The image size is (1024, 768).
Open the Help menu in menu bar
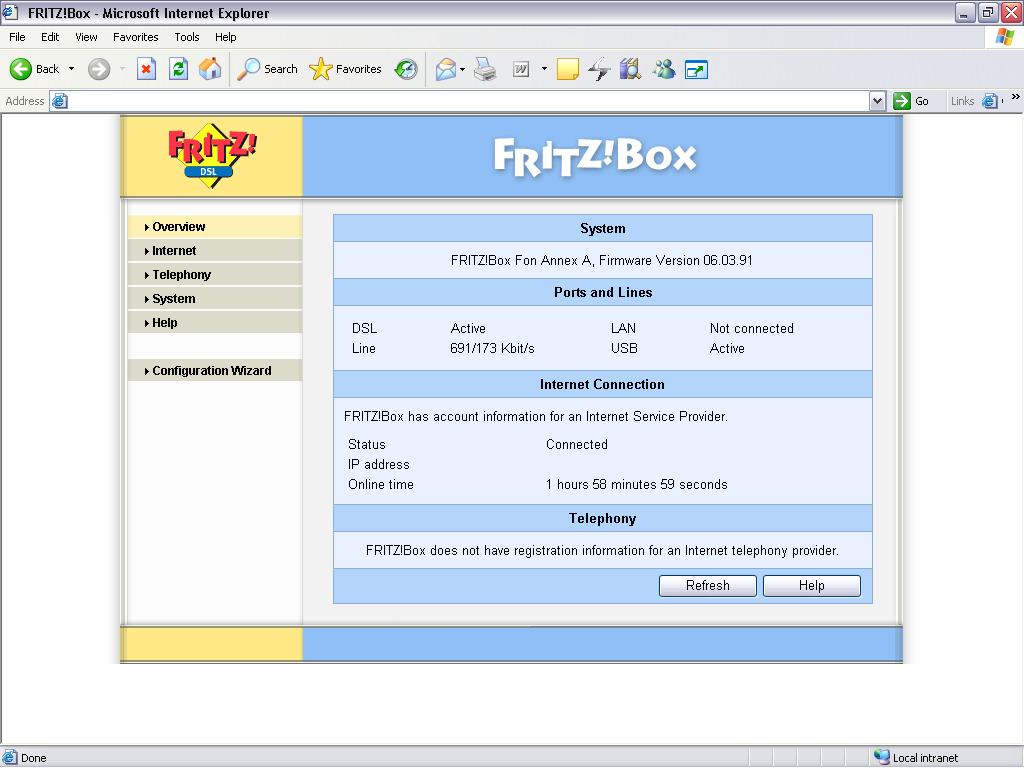tap(225, 37)
